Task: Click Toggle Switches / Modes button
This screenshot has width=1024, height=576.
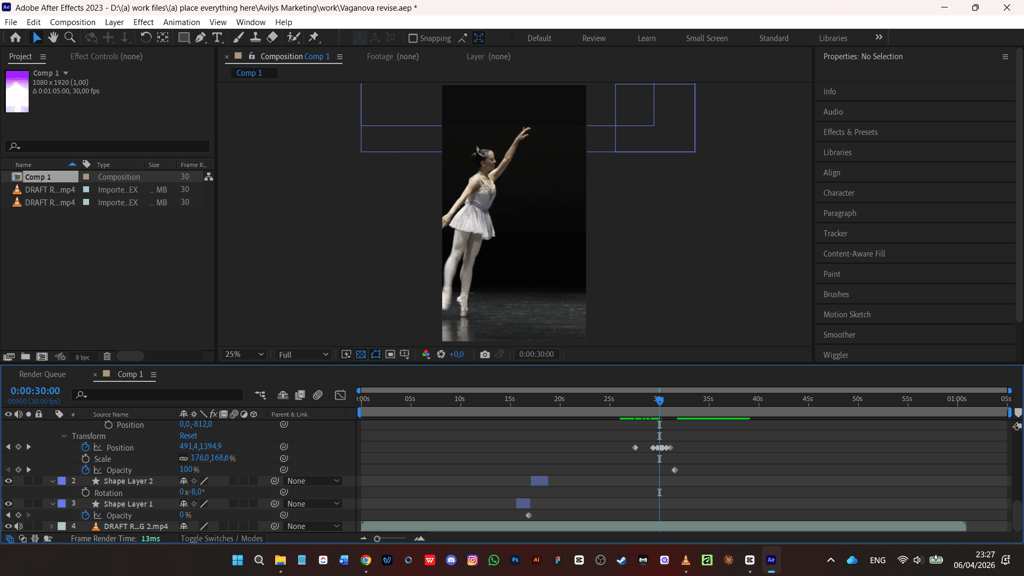Action: [x=221, y=539]
